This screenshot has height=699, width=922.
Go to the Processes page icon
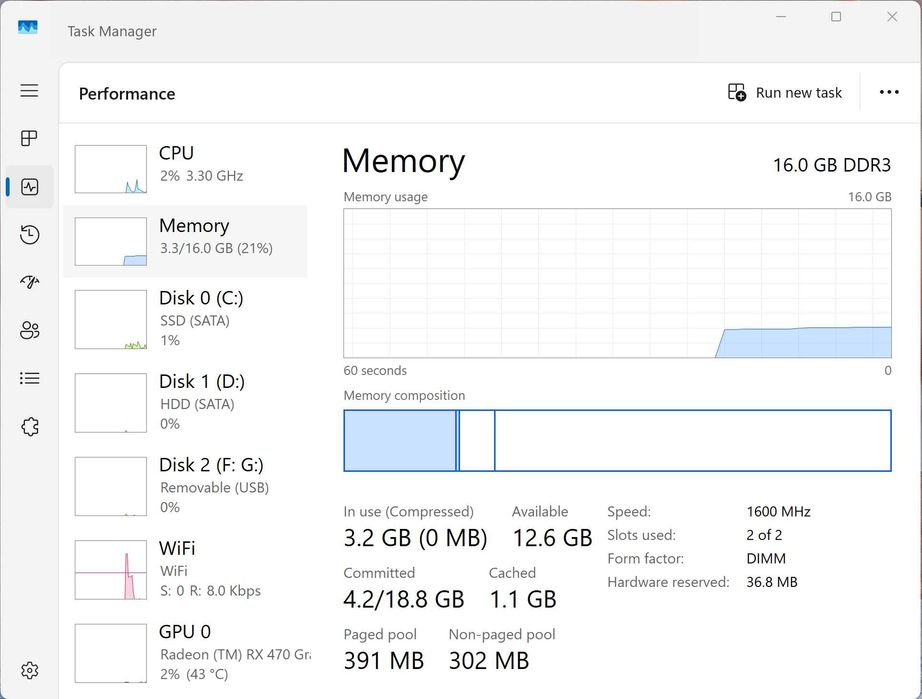pyautogui.click(x=30, y=138)
